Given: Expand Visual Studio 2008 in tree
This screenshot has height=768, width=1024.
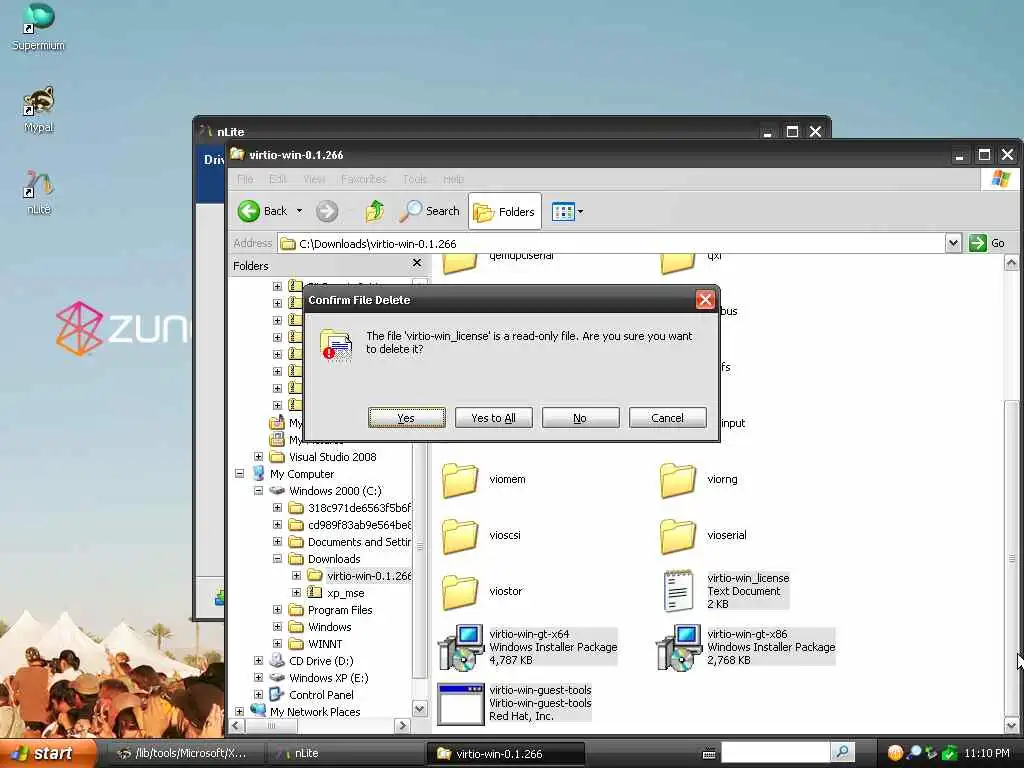Looking at the screenshot, I should point(259,456).
